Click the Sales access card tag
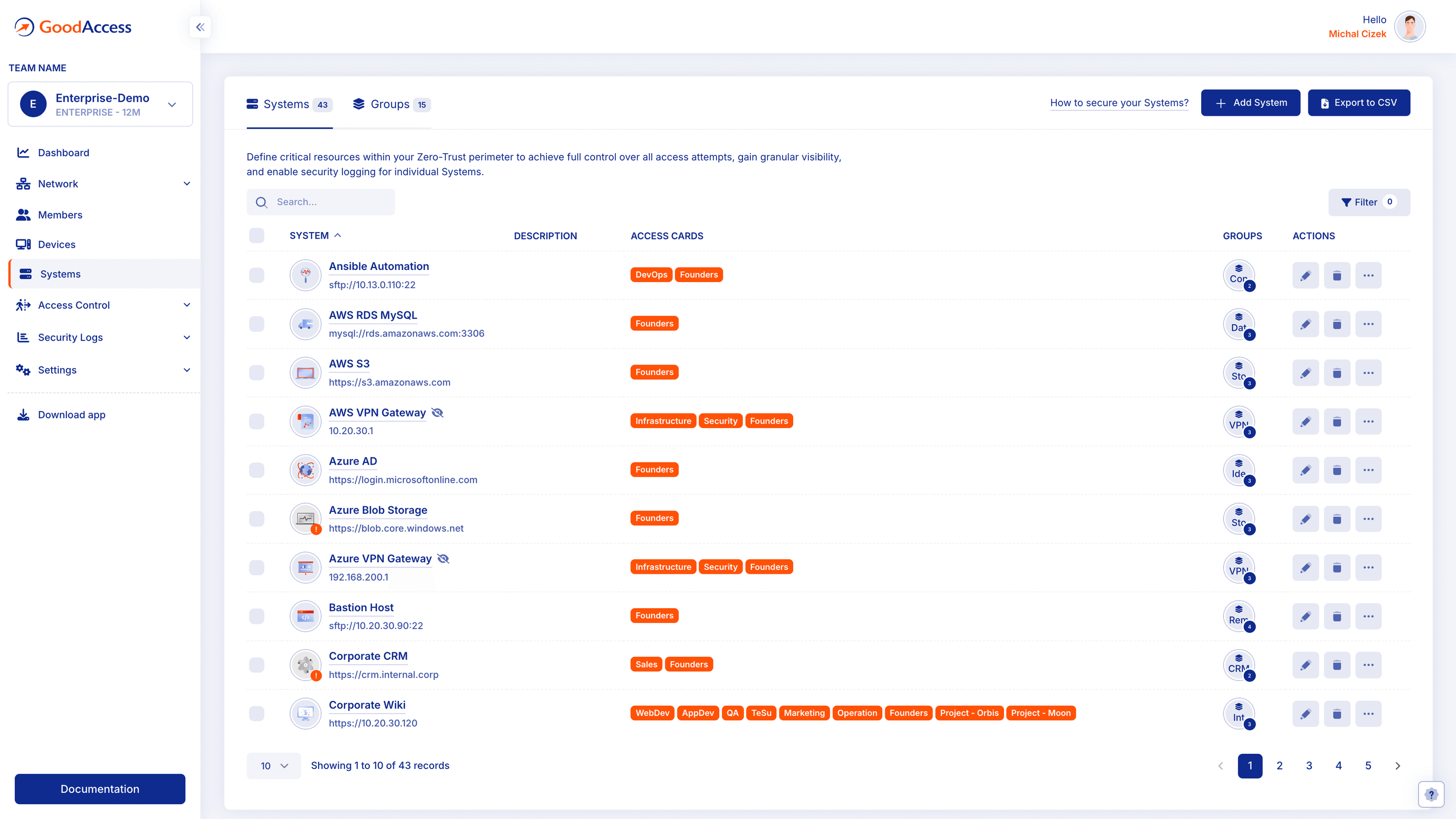 tap(646, 664)
